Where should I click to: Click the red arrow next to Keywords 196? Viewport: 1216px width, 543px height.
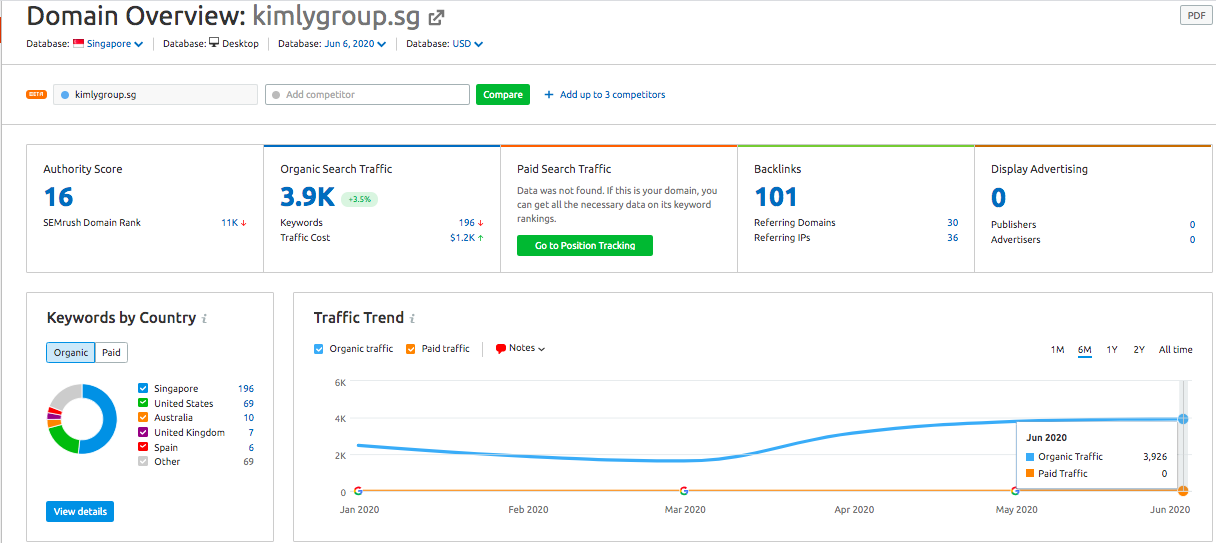tap(481, 223)
